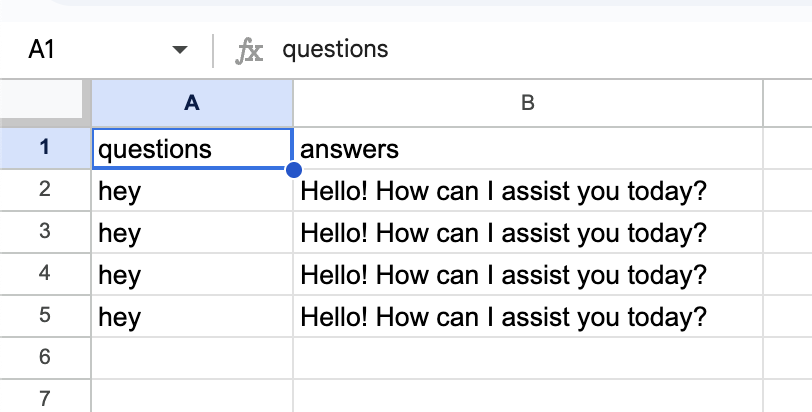Select row 5 header

point(45,317)
